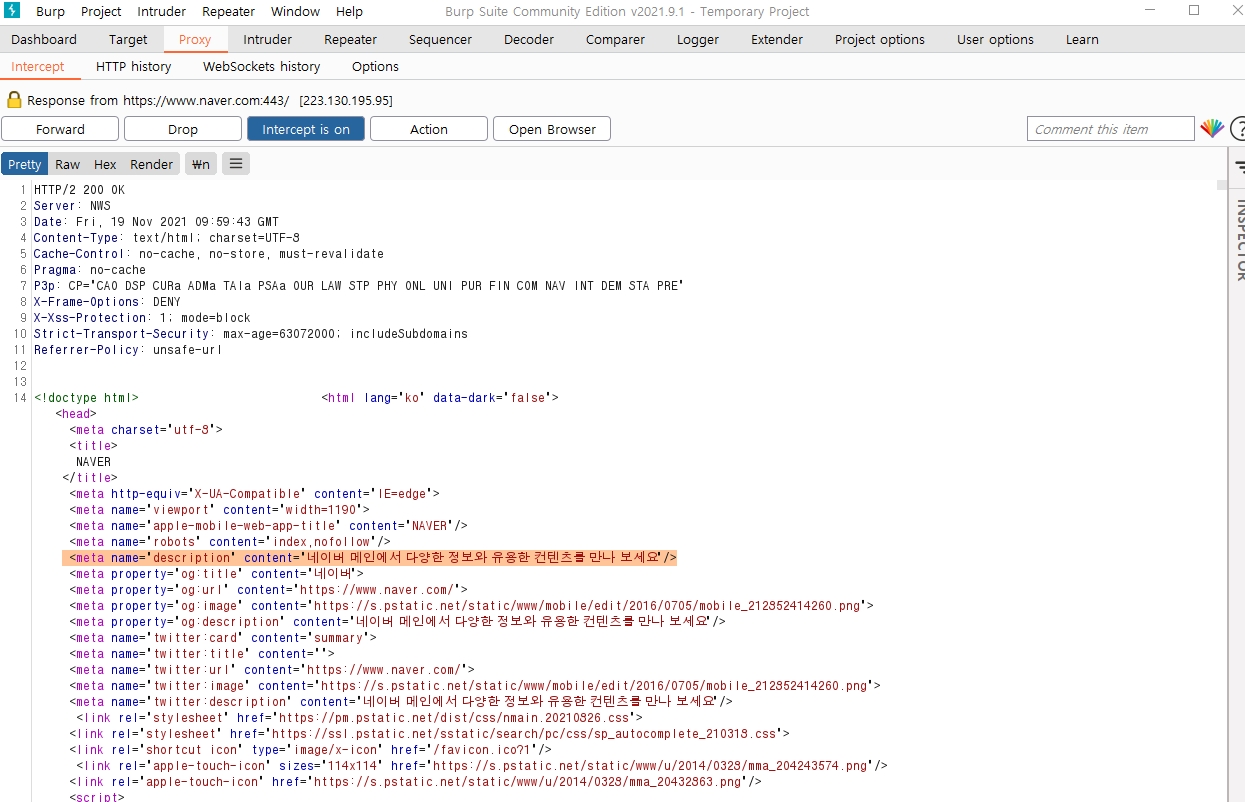Screen dimensions: 1245x802
Task: Maximize the Burp Suite window
Action: point(1194,10)
